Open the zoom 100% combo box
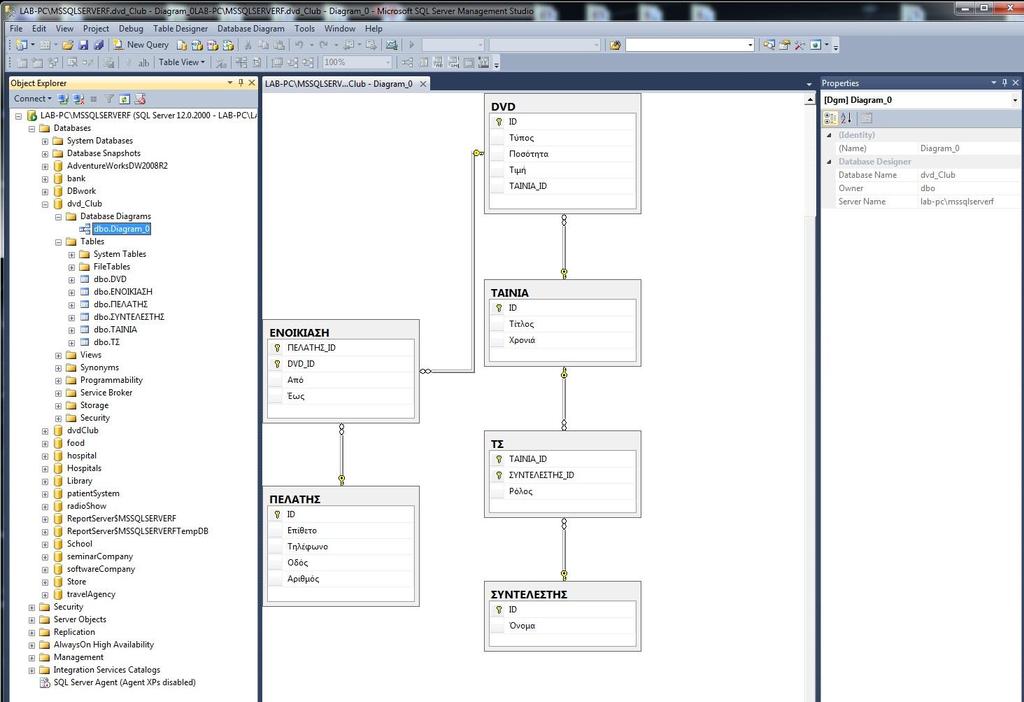 point(357,63)
